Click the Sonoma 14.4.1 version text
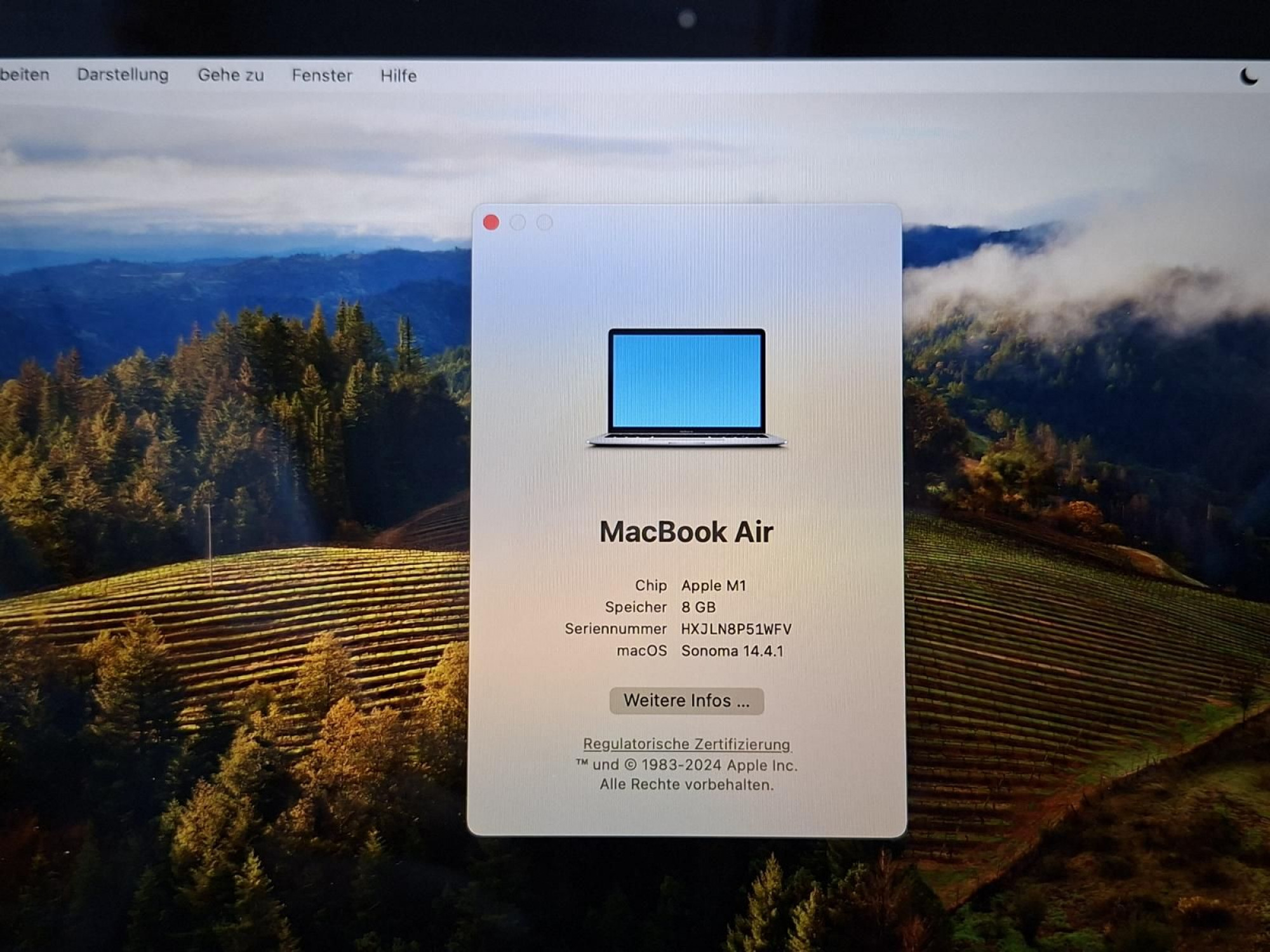 [x=732, y=651]
